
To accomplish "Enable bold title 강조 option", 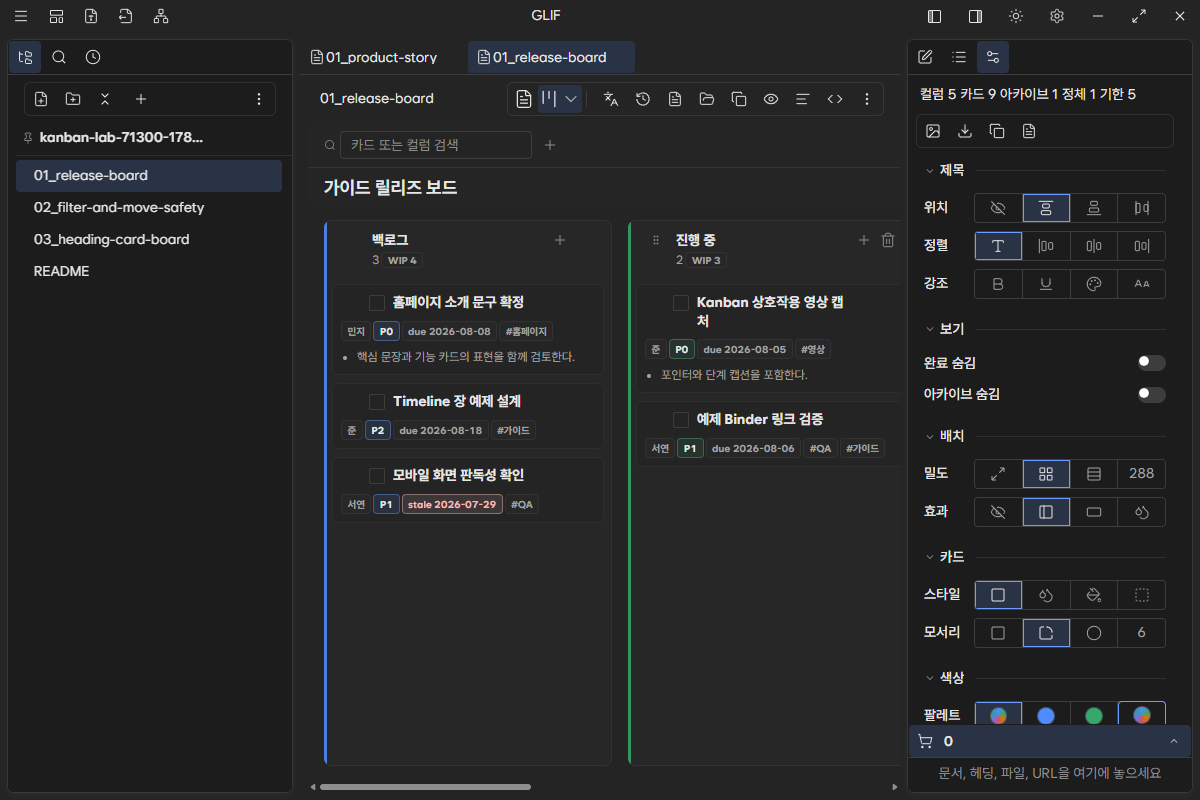I will click(998, 284).
